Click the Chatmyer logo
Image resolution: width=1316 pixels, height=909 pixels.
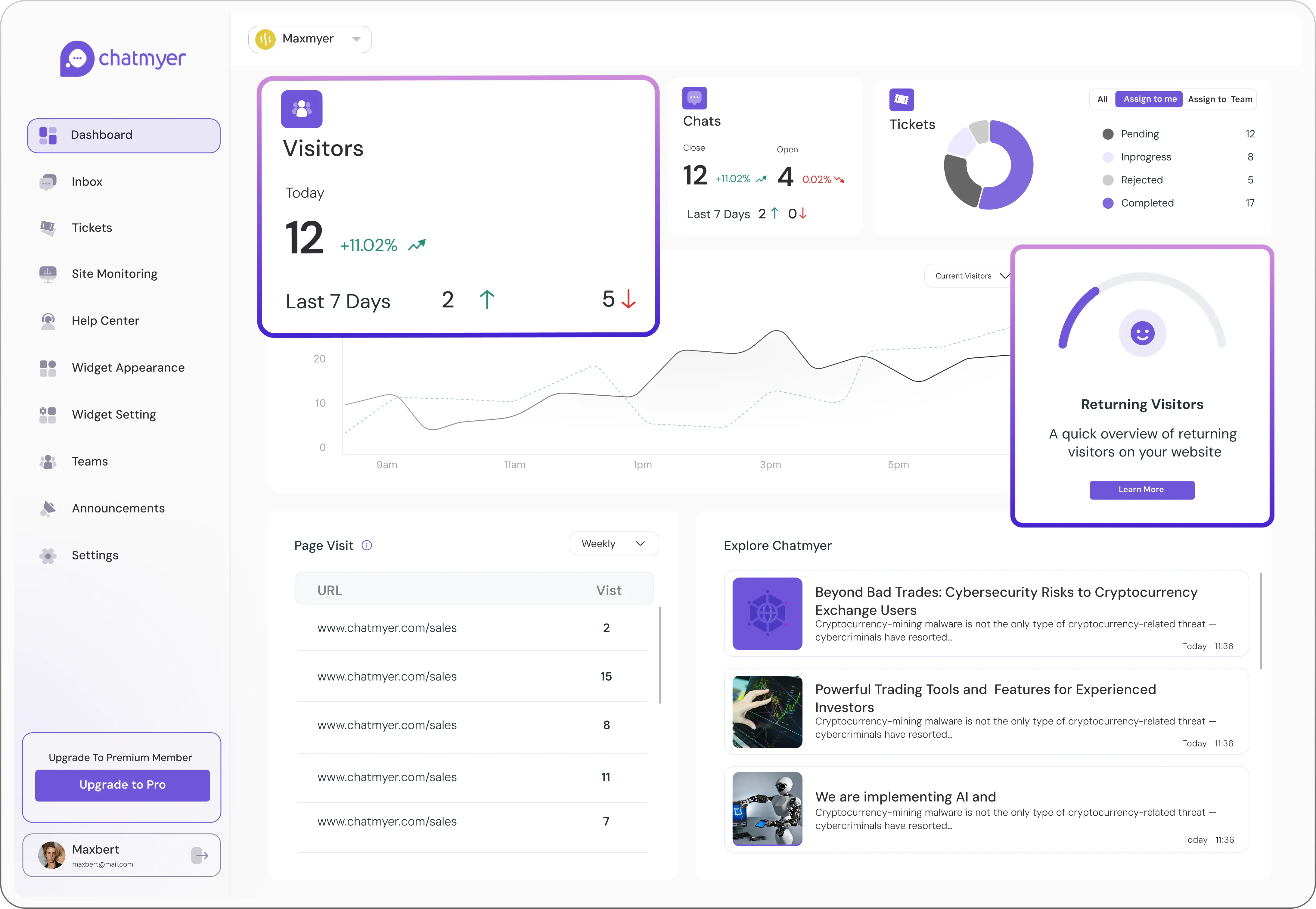pyautogui.click(x=123, y=58)
